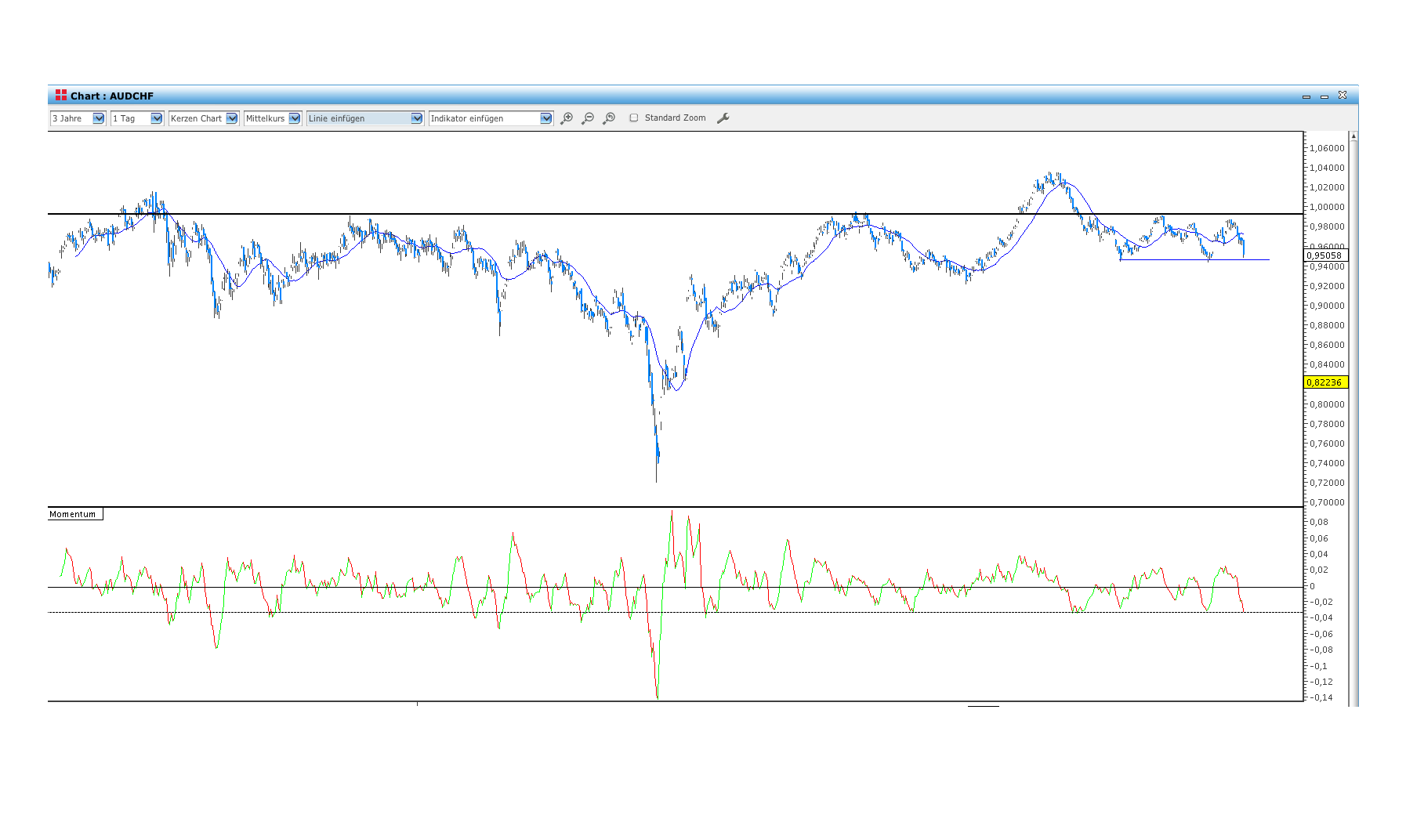
Task: Click the zoom reset icon
Action: pos(609,118)
